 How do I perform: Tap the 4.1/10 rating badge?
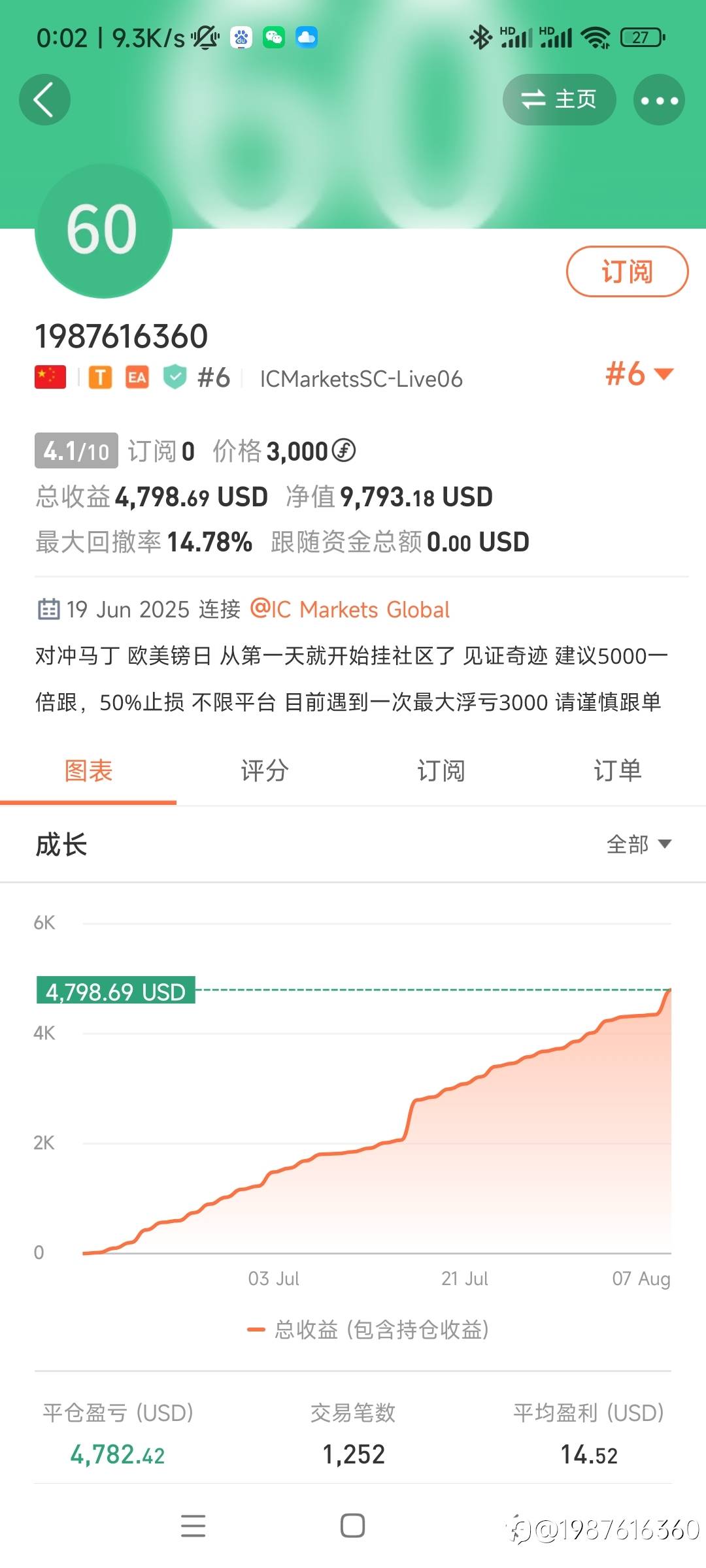click(76, 451)
